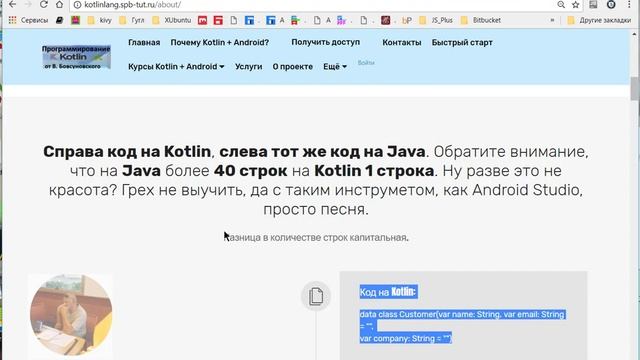
Task: Open the Другие закладки folder
Action: coord(599,20)
